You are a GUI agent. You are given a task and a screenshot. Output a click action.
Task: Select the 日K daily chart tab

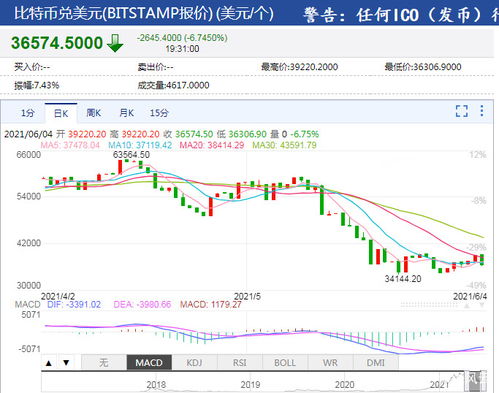61,113
